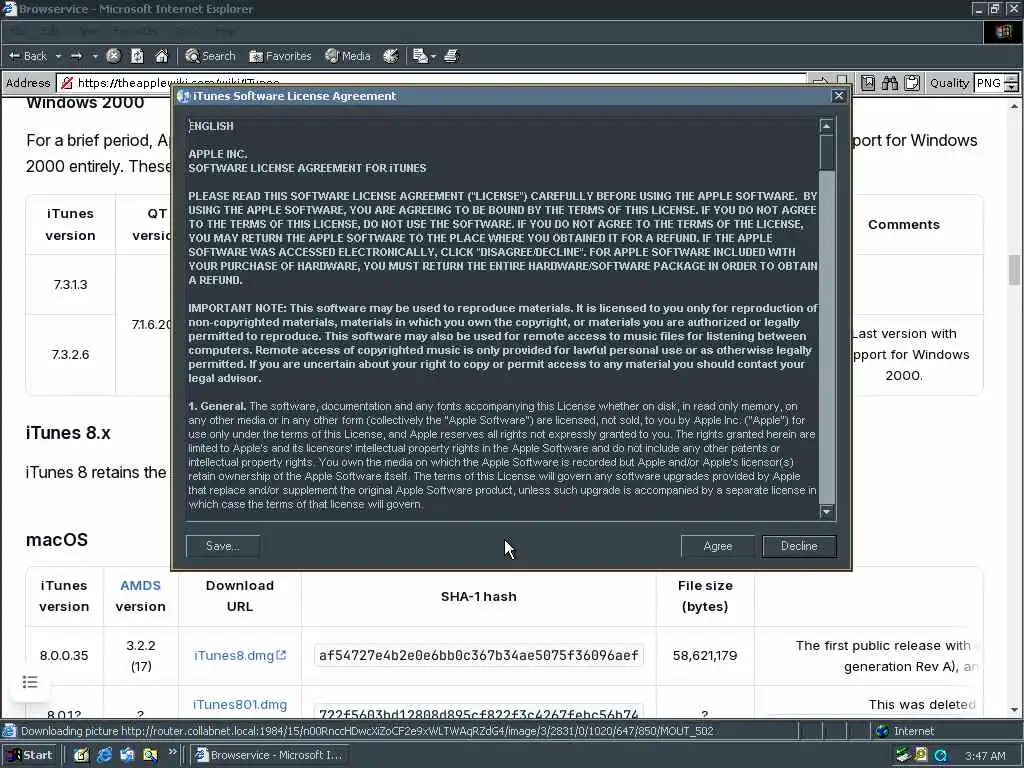The width and height of the screenshot is (1024, 768).
Task: Click the Go arrow beside the address field
Action: 820,82
